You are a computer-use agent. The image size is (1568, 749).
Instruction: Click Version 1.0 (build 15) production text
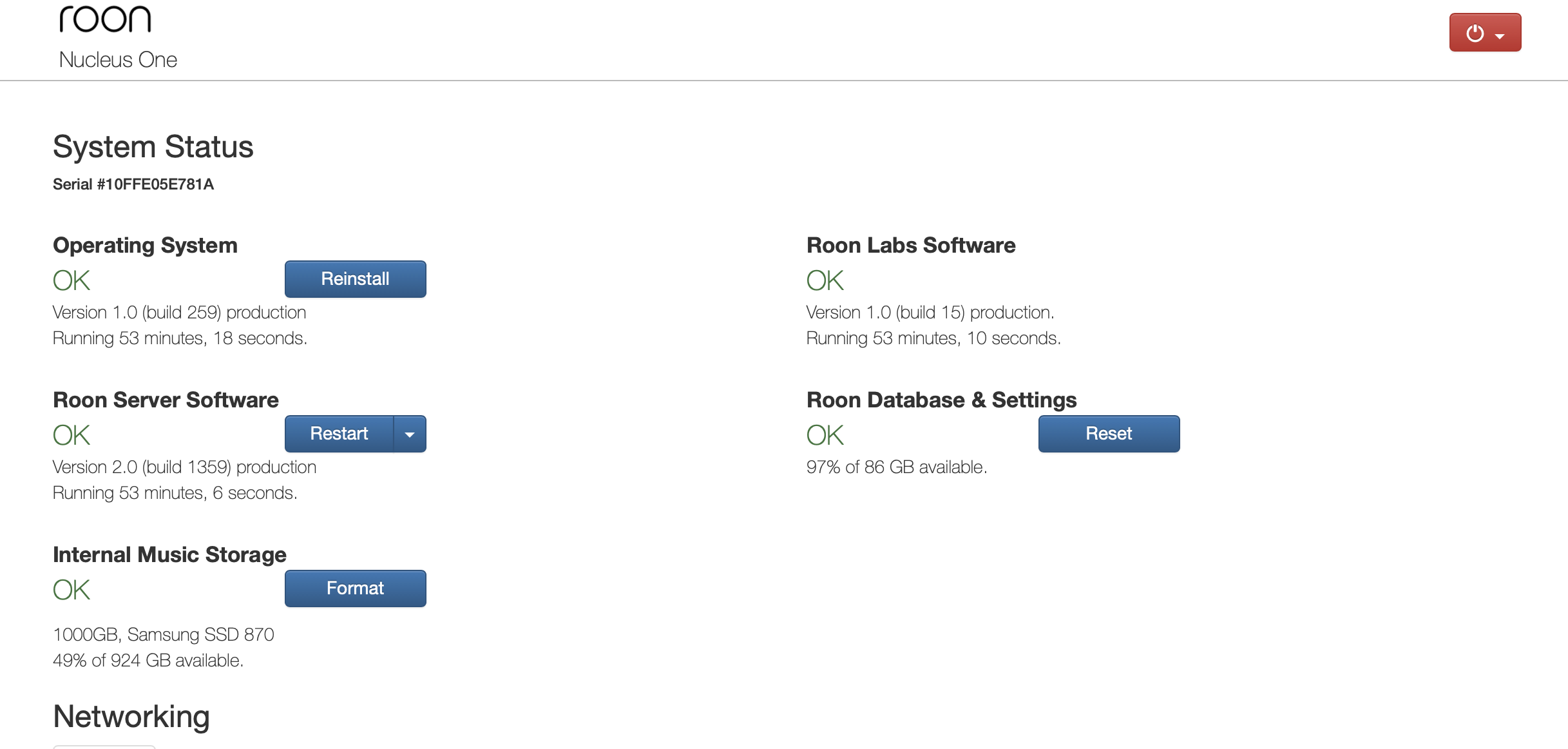930,313
